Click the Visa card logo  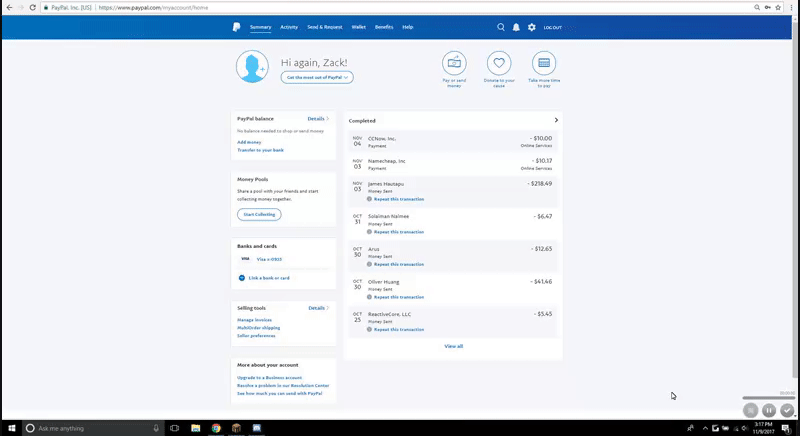[245, 259]
